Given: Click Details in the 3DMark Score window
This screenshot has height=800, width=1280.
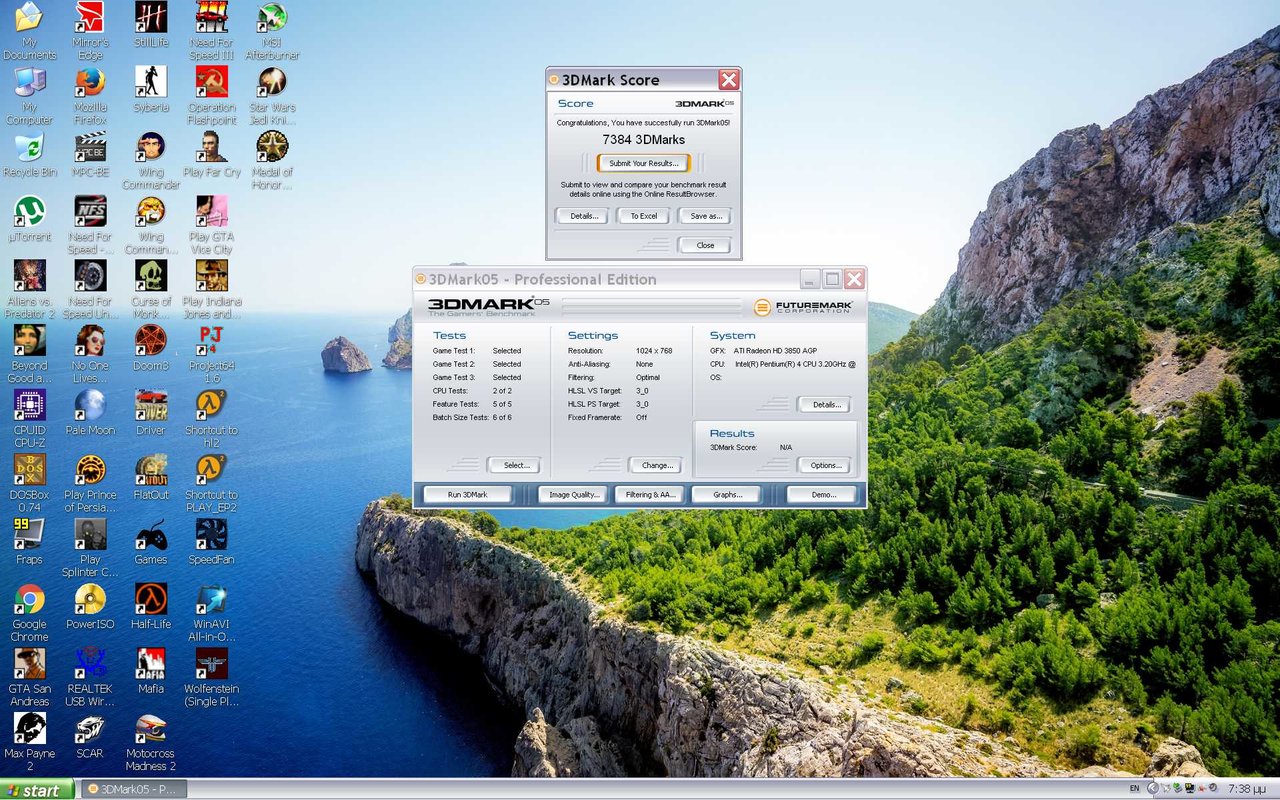Looking at the screenshot, I should click(x=582, y=216).
